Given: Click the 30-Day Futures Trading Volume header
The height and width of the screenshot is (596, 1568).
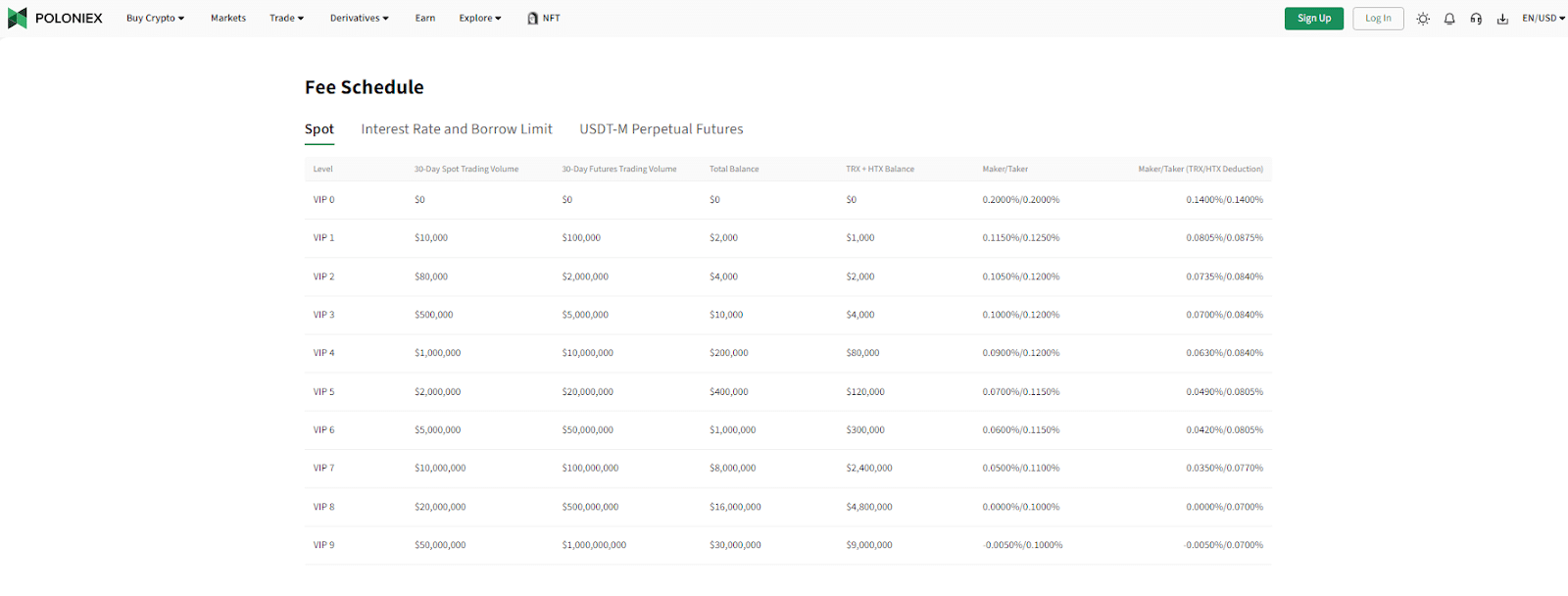Looking at the screenshot, I should pos(619,170).
